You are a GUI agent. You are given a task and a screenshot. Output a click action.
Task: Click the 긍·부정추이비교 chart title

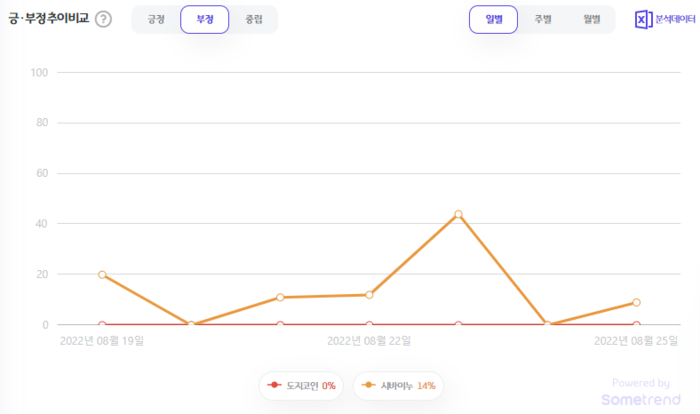(x=47, y=19)
